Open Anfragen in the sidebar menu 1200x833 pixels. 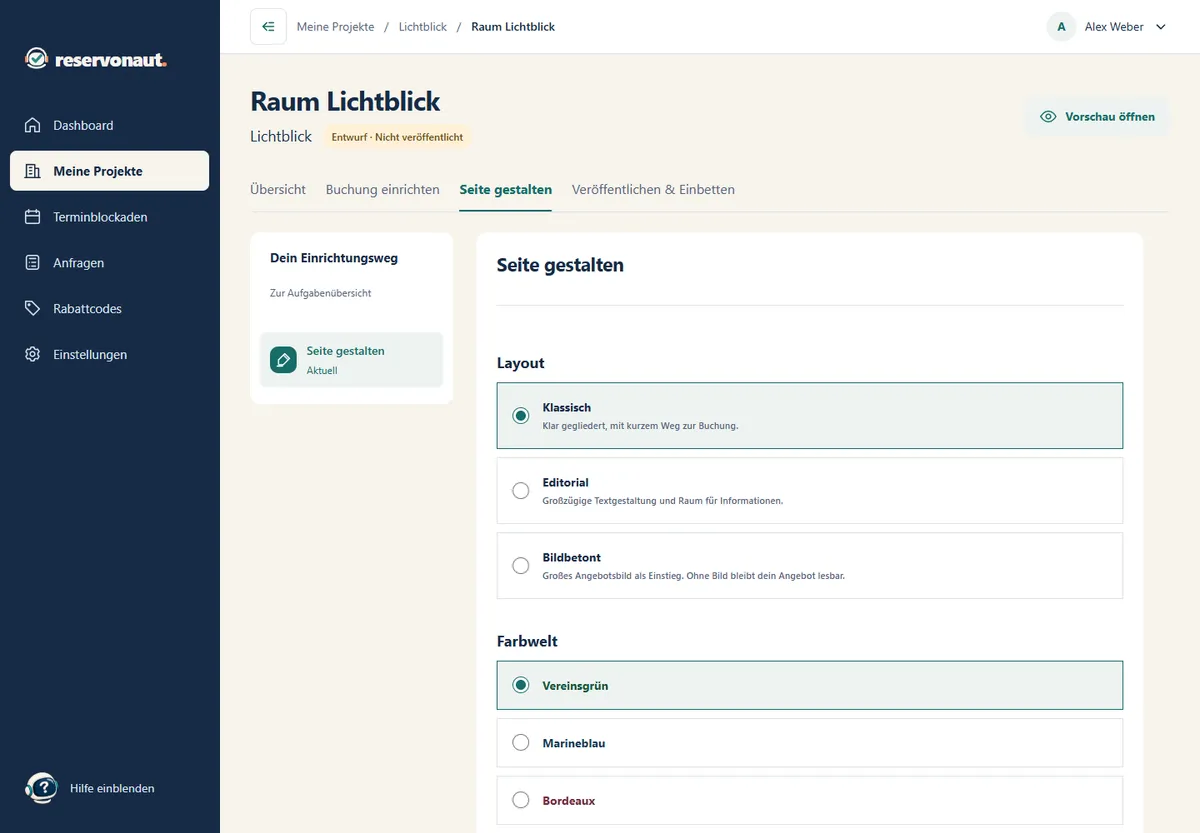(110, 263)
